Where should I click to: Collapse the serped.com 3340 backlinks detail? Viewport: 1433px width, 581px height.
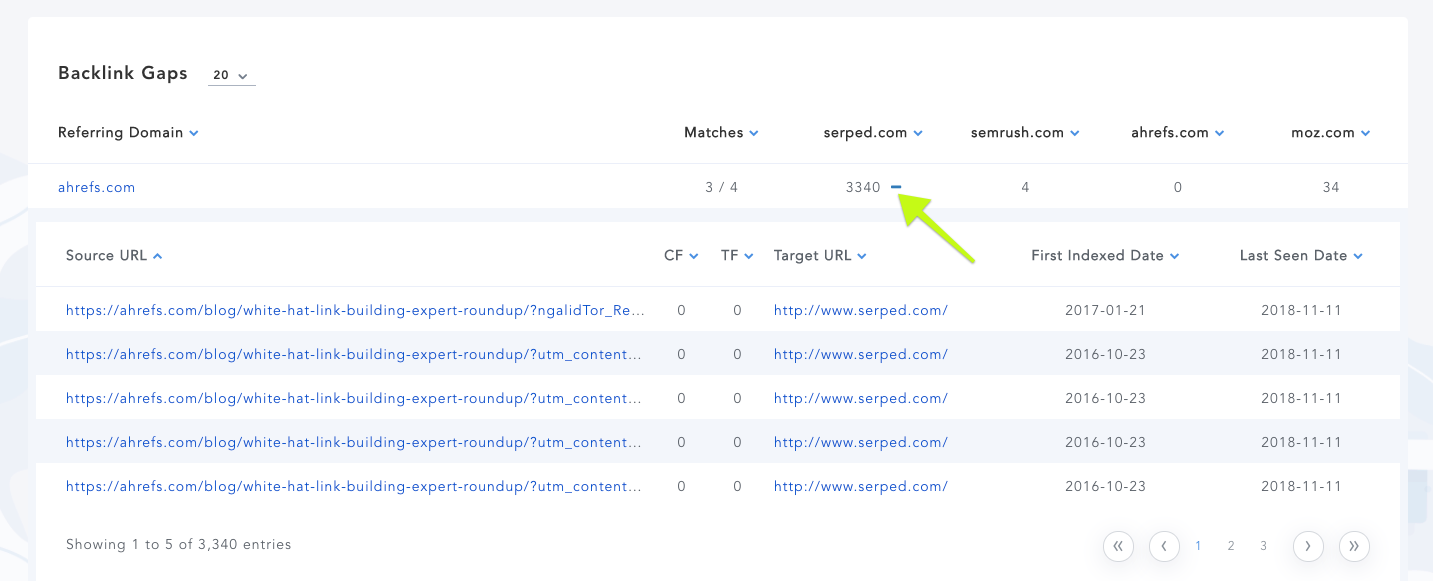[896, 187]
